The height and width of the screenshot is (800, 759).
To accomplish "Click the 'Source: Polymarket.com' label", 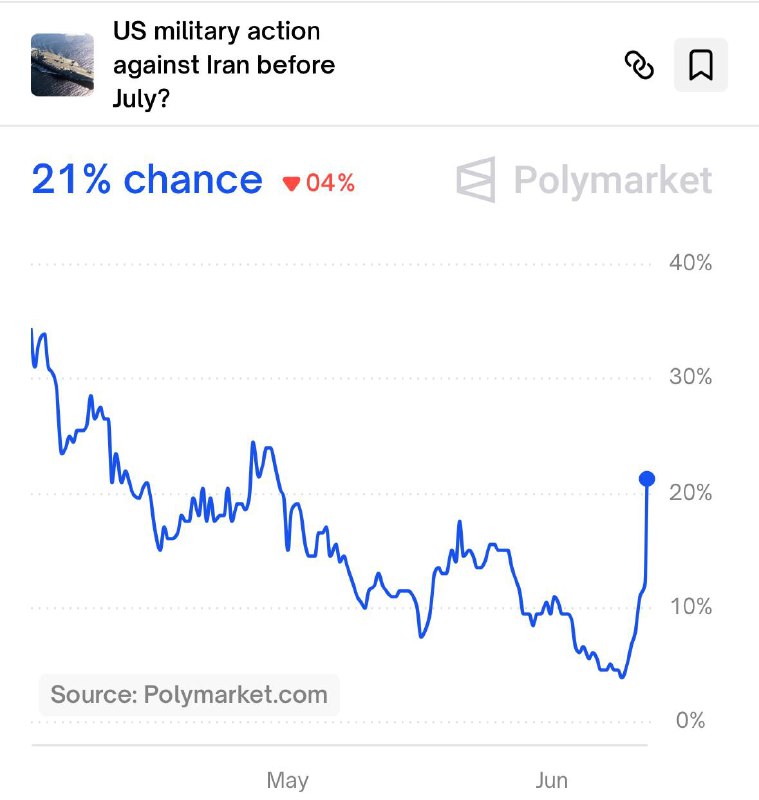I will pos(189,694).
